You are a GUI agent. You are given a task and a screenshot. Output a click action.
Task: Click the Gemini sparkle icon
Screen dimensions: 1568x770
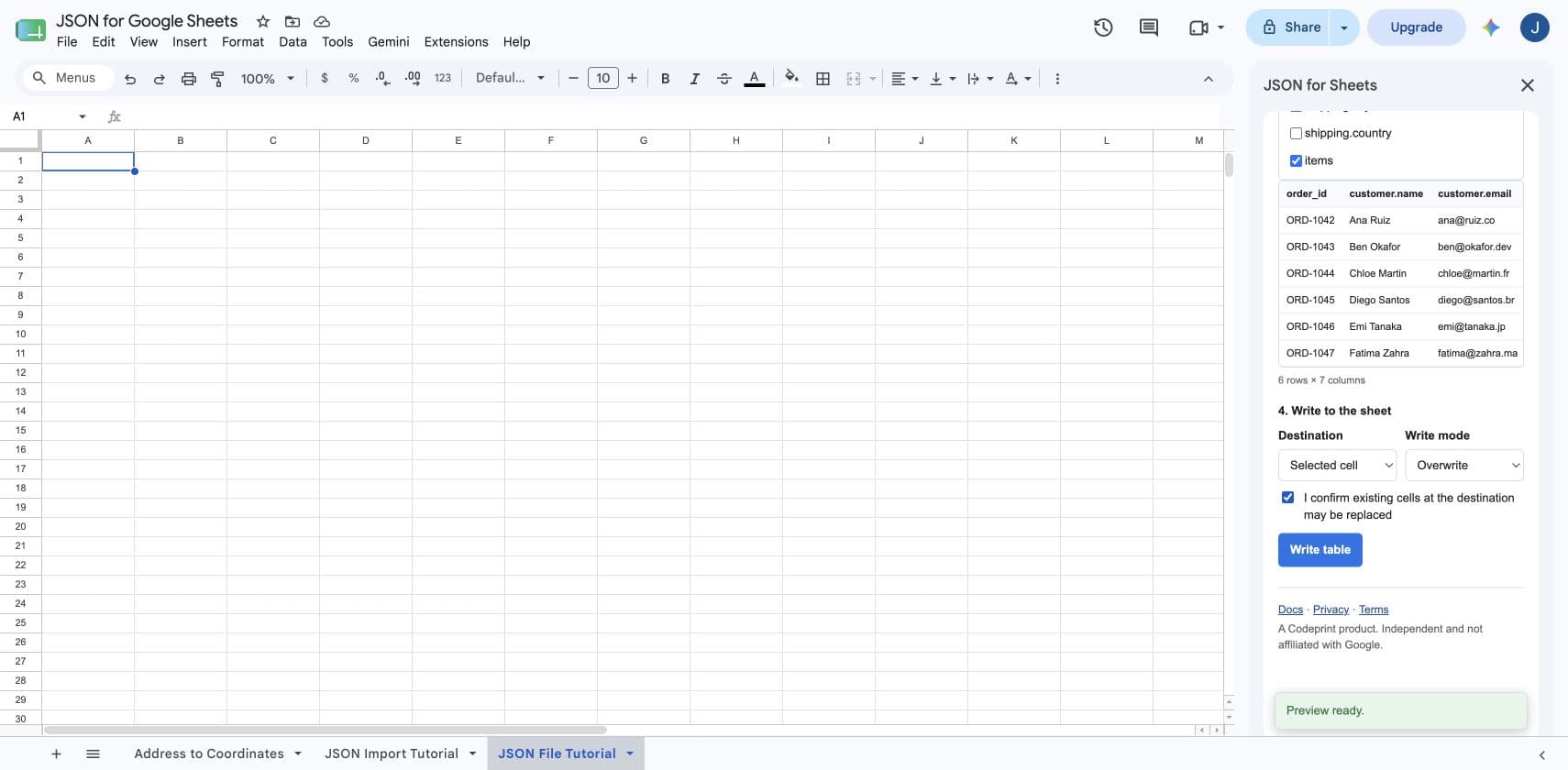[1491, 27]
